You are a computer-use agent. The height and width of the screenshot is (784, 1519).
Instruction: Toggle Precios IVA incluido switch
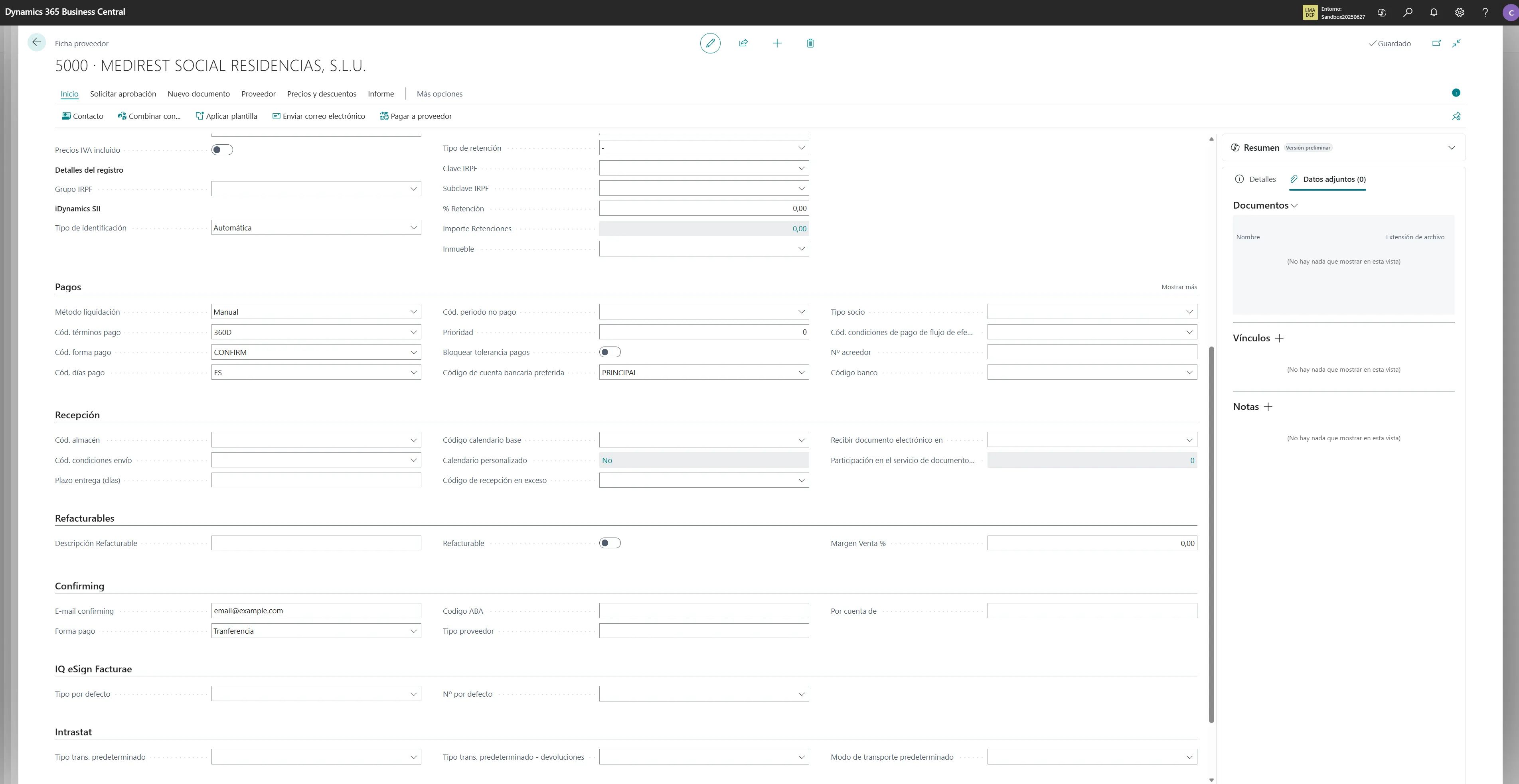[x=222, y=150]
